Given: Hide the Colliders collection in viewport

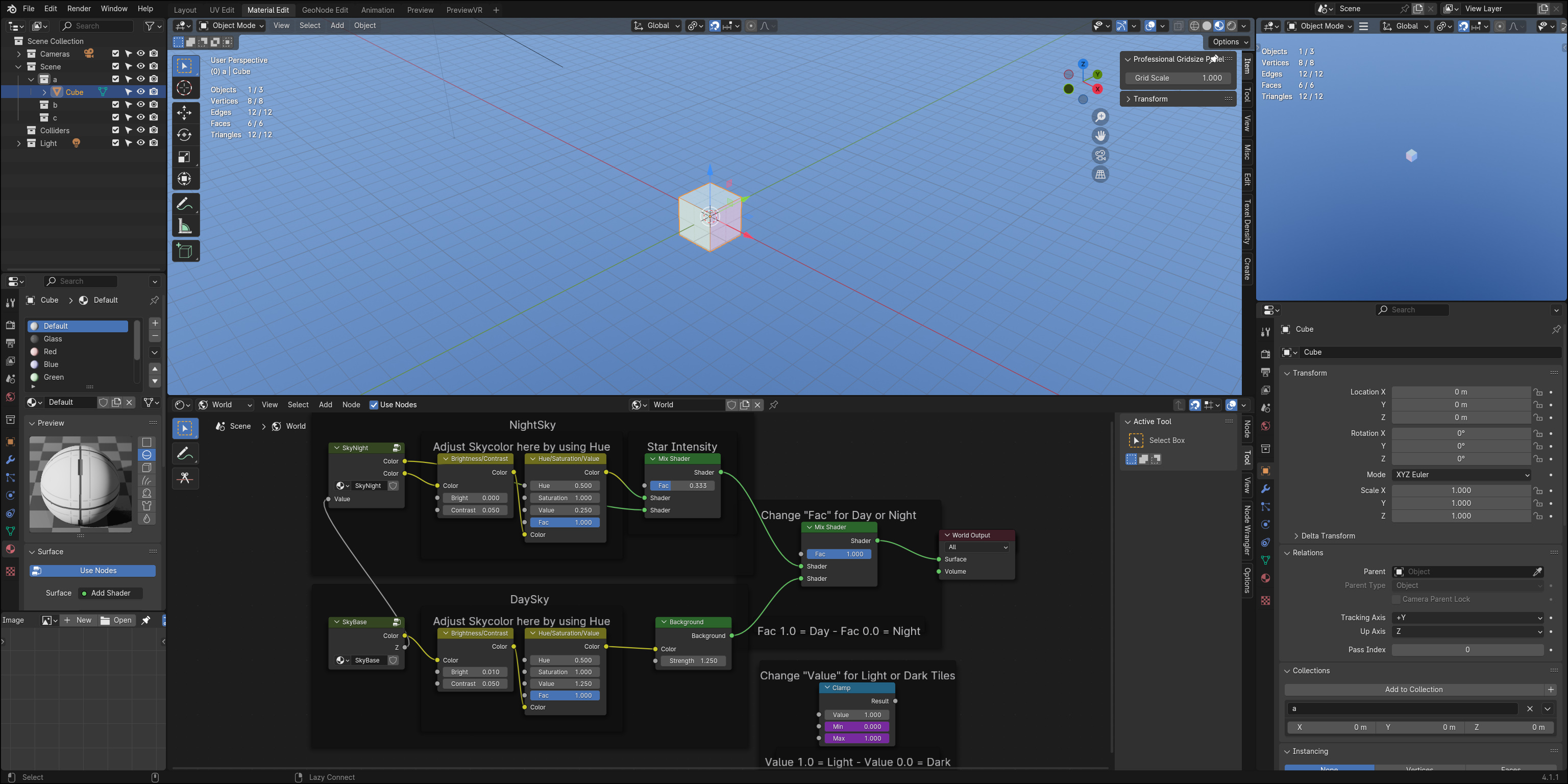Looking at the screenshot, I should click(140, 130).
